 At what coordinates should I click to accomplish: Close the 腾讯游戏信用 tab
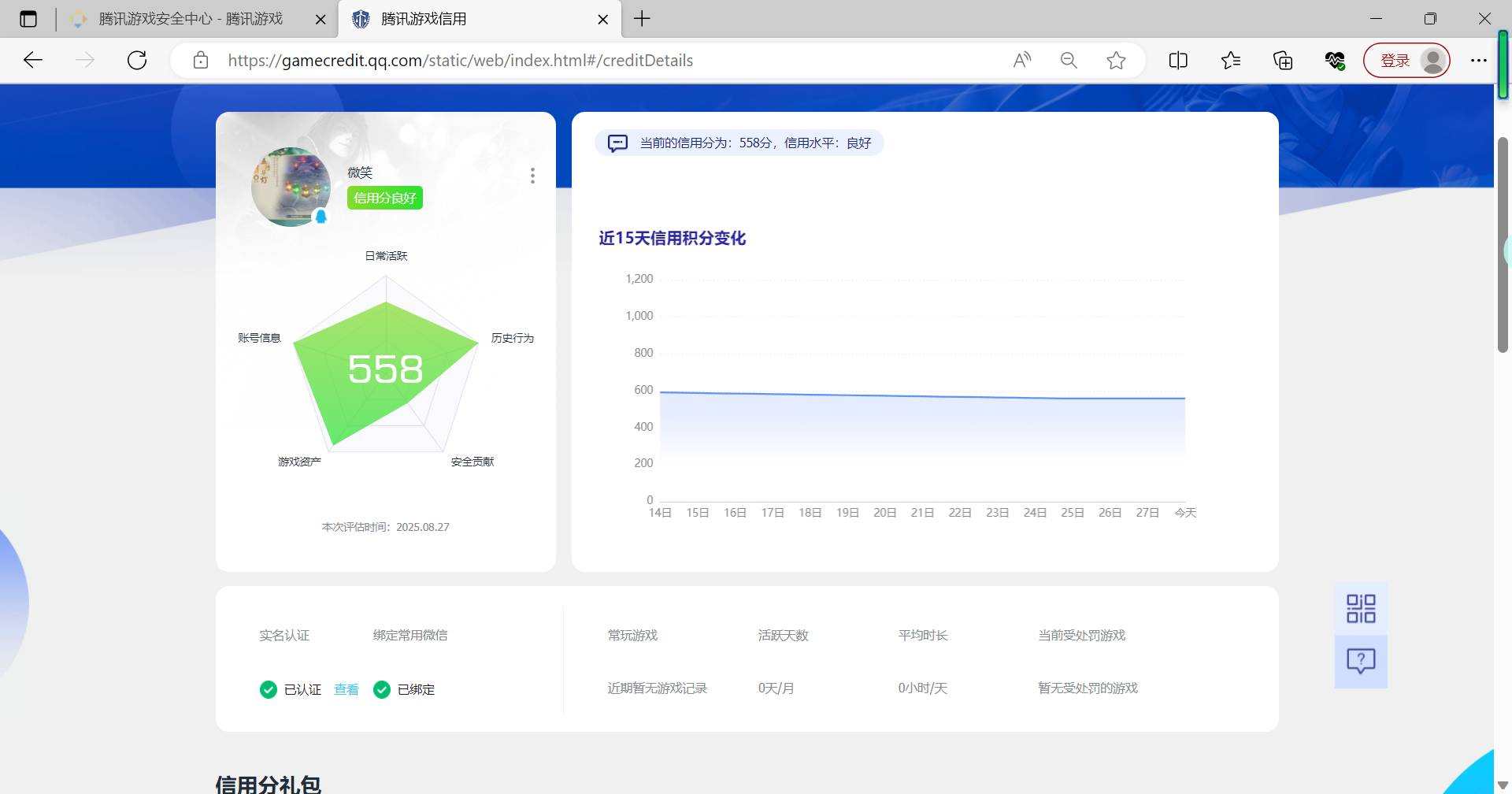603,20
